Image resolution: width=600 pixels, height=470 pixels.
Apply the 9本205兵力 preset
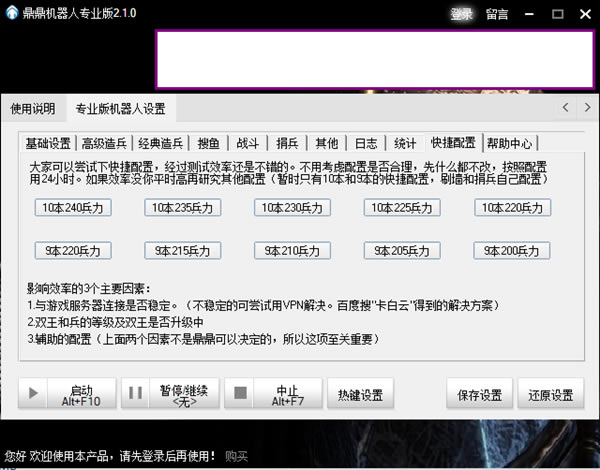point(402,251)
